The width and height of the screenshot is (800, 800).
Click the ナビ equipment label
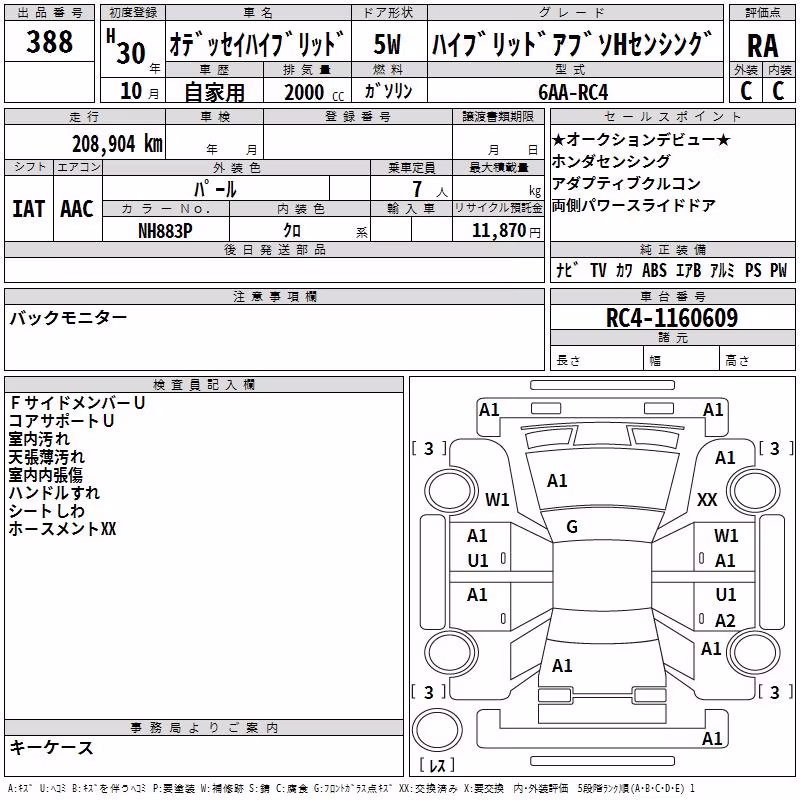[567, 269]
